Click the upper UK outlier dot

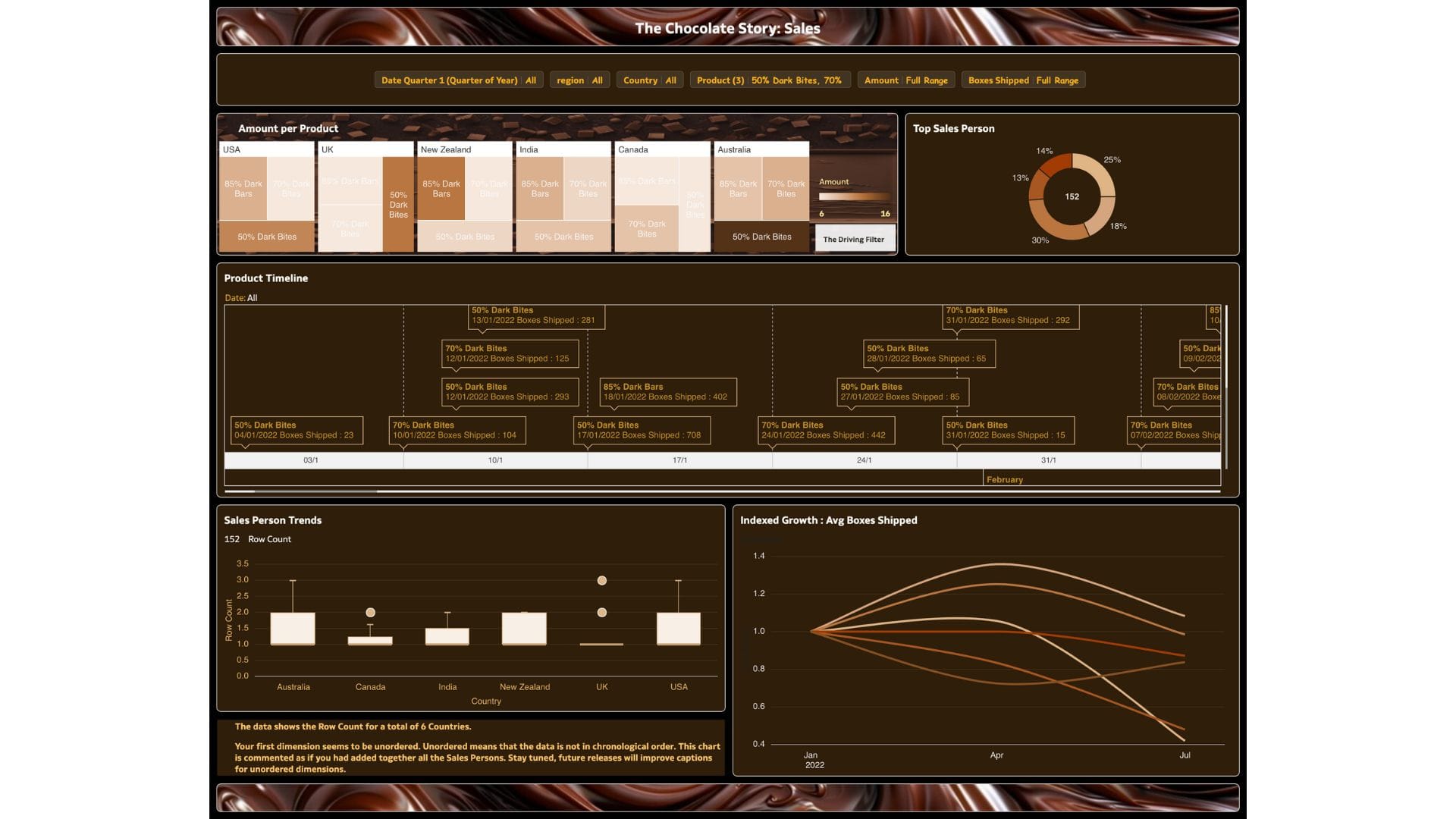602,581
